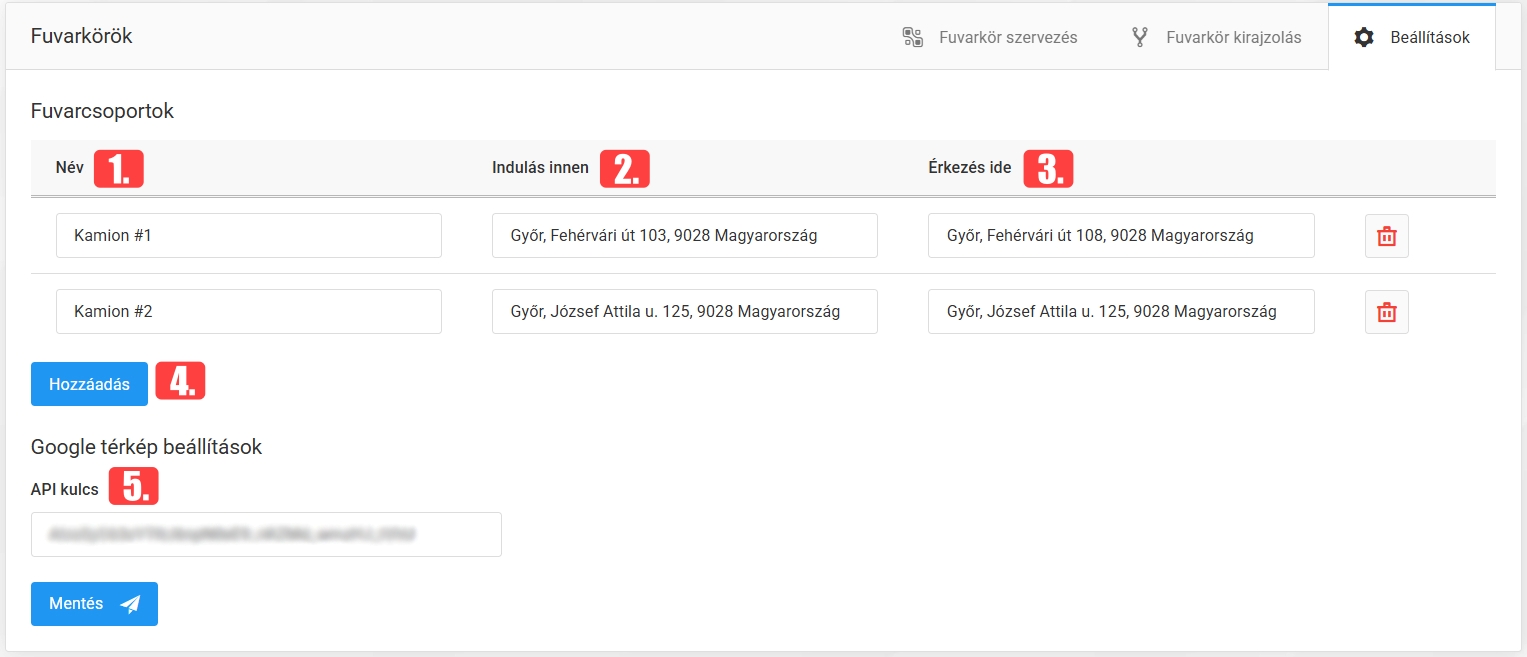Click red marker 1 beside Név
The width and height of the screenshot is (1527, 657).
[x=119, y=169]
